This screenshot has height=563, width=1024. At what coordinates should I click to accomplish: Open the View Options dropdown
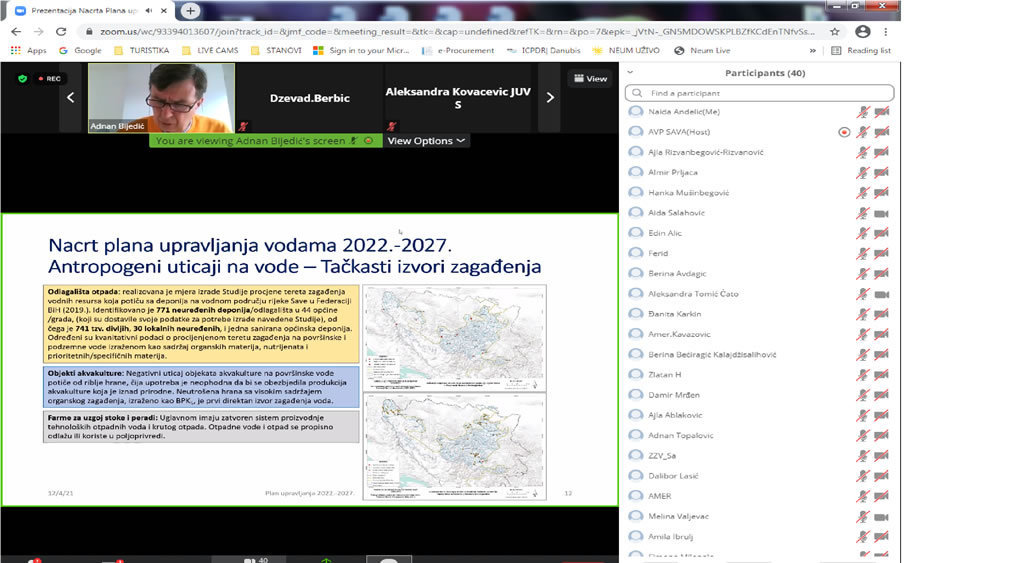pyautogui.click(x=426, y=141)
